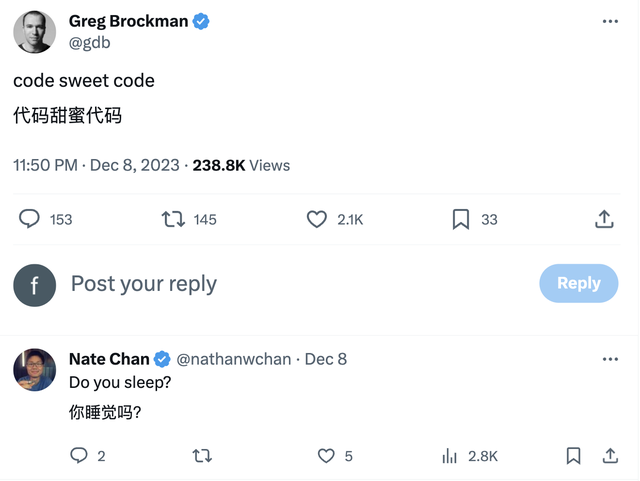Reply to Greg Brockman's tweet via comment icon
Viewport: 640px width, 481px height.
30,219
